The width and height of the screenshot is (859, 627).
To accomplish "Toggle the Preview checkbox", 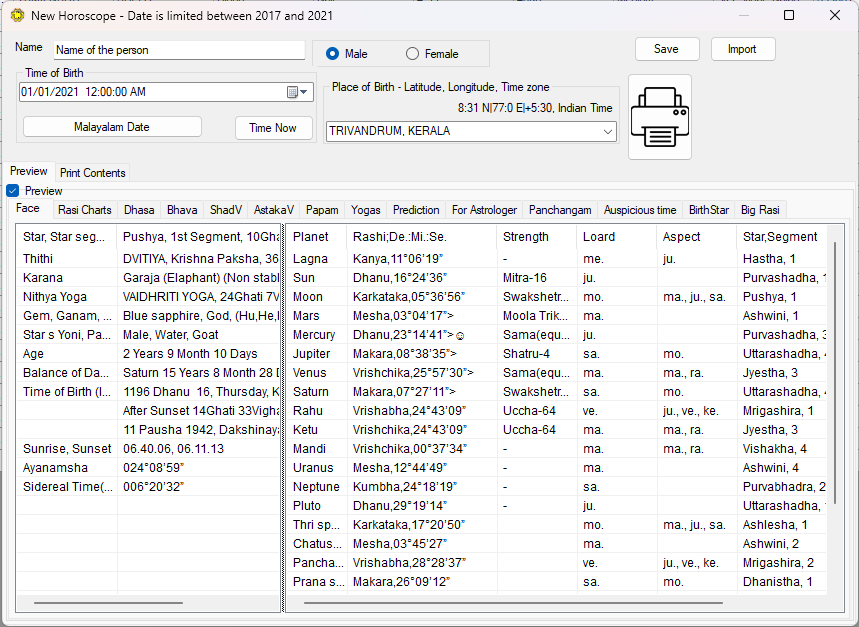I will [x=13, y=191].
